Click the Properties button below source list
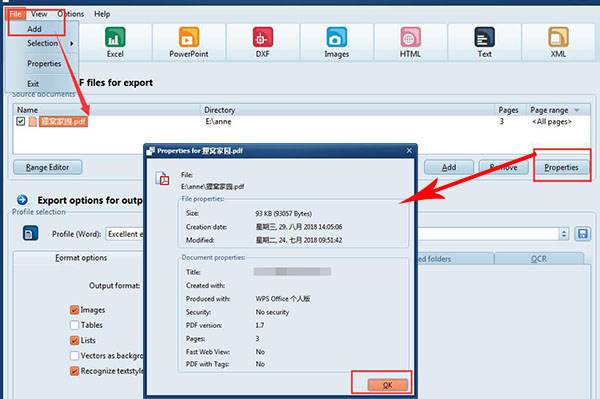Image resolution: width=600 pixels, height=399 pixels. coord(561,167)
